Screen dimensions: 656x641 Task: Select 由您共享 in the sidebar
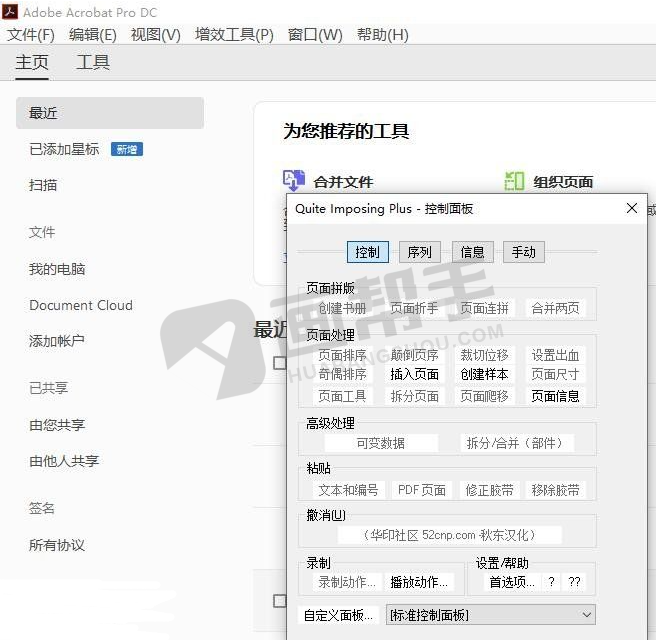coord(57,425)
